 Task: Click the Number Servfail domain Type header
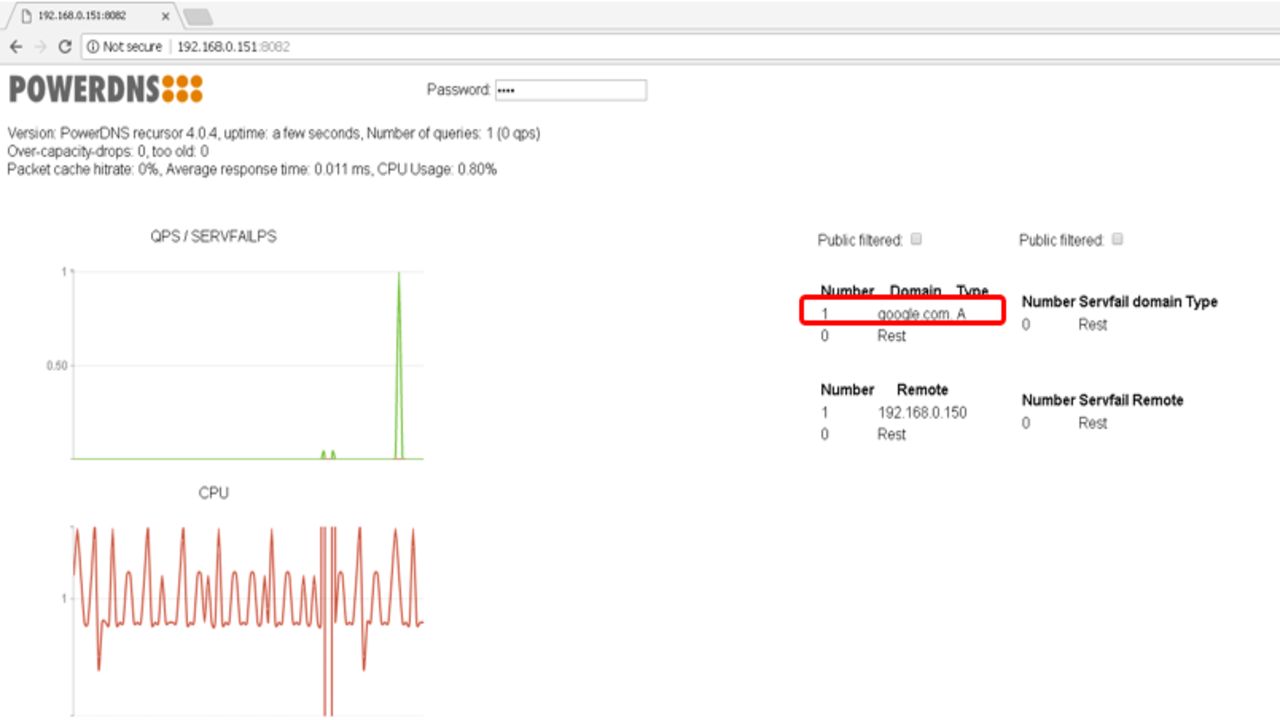tap(1119, 302)
